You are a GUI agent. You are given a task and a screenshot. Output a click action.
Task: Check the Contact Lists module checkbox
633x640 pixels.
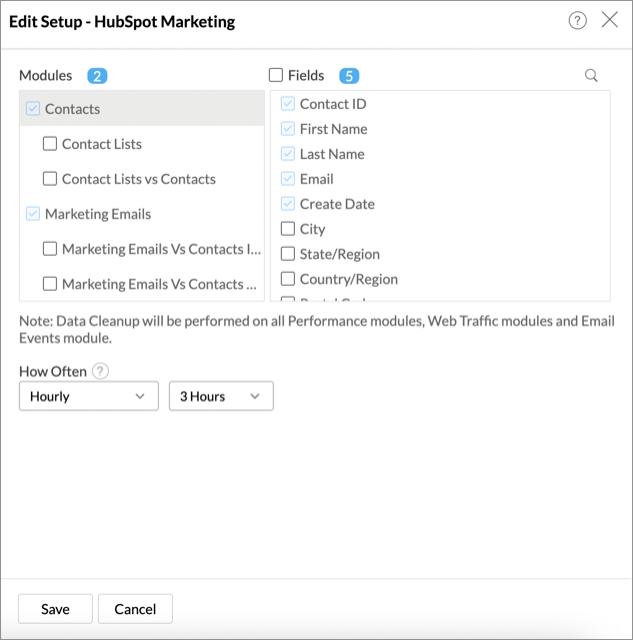(50, 144)
